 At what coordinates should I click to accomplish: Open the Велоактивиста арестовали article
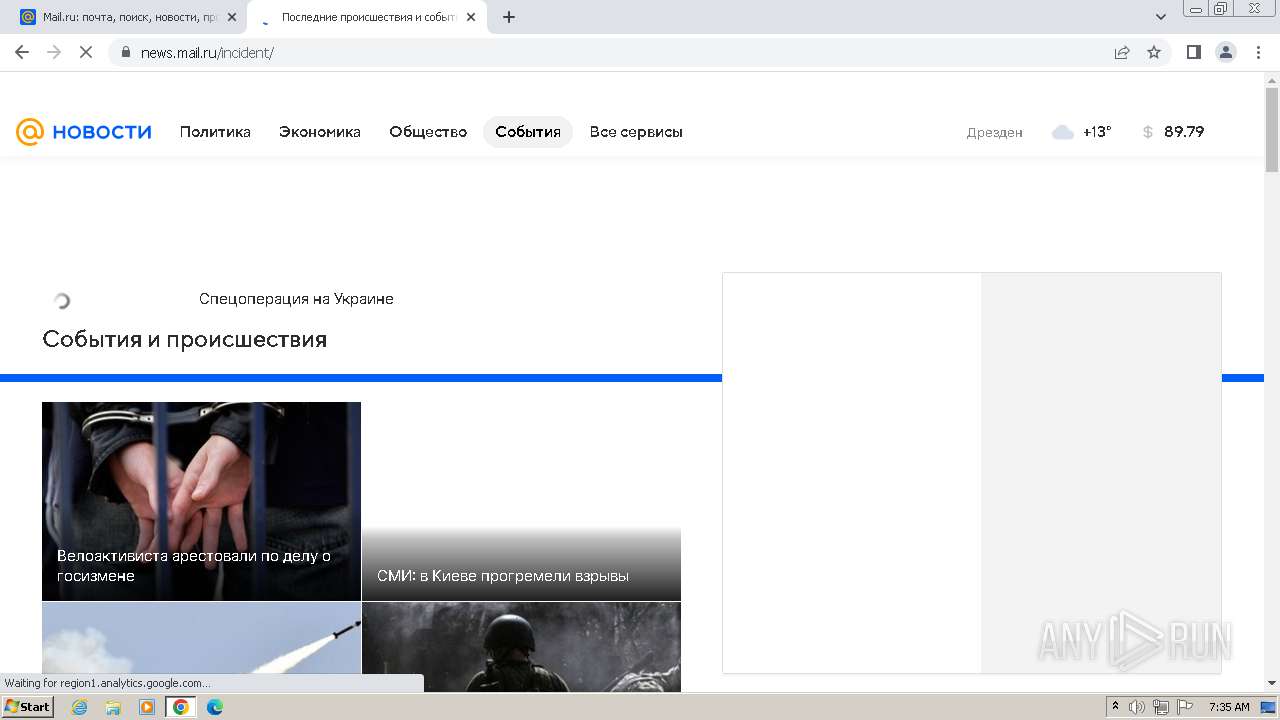pos(194,566)
